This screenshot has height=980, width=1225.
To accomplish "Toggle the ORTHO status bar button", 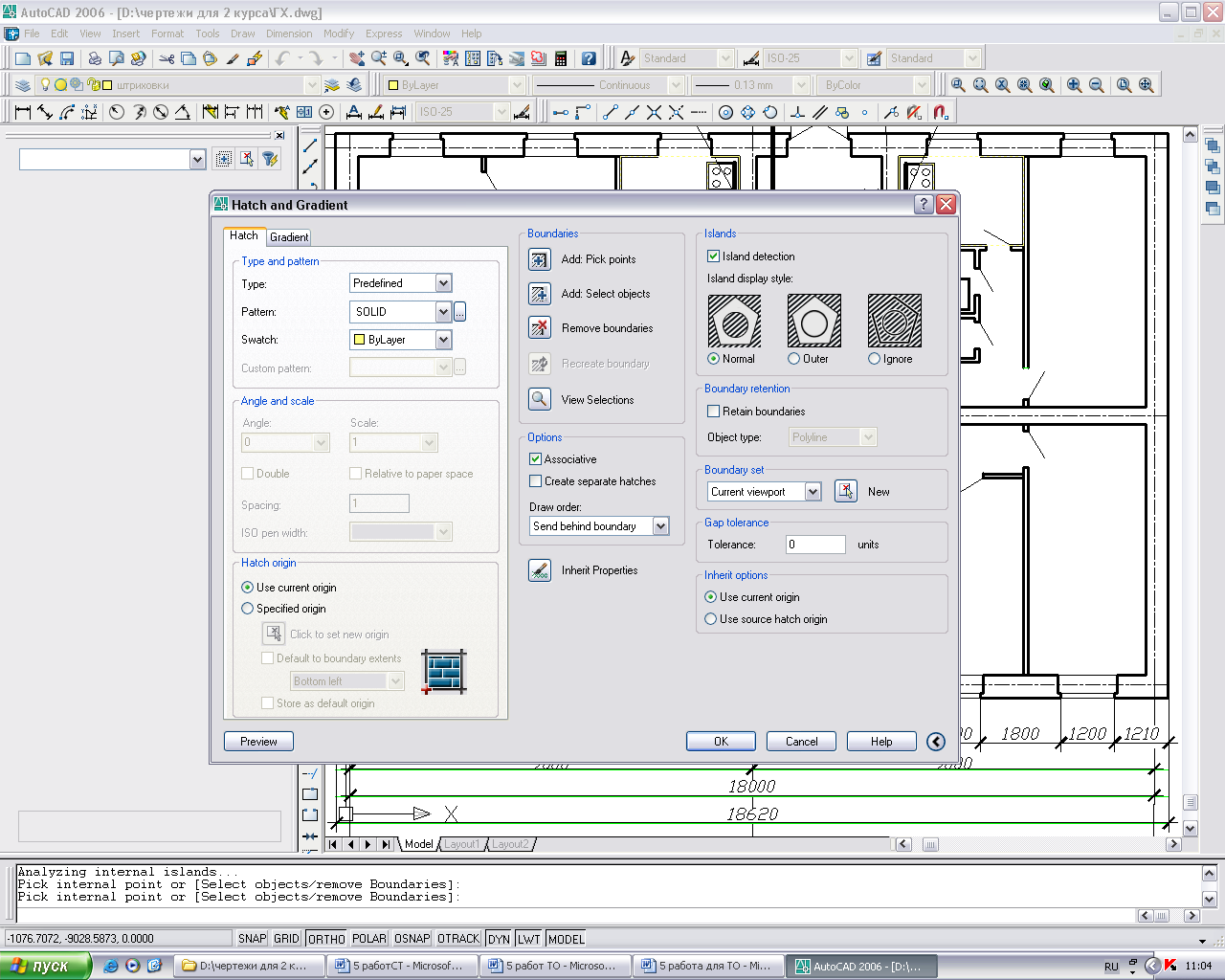I will [x=326, y=939].
